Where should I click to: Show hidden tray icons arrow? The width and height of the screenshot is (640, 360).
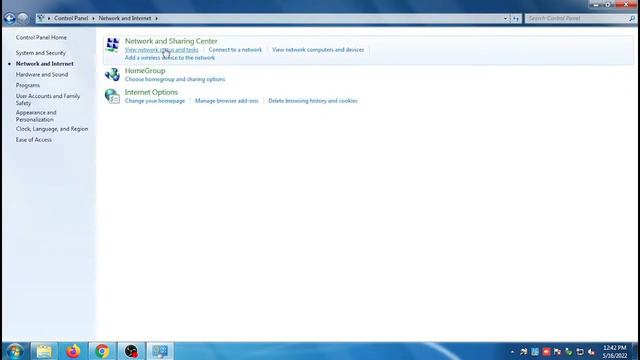[512, 352]
